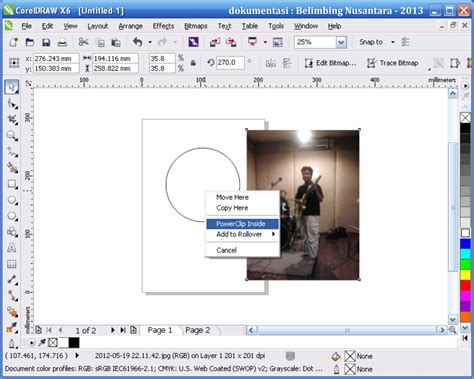This screenshot has width=474, height=379.
Task: Click the Paste icon in toolbar
Action: pyautogui.click(x=116, y=42)
